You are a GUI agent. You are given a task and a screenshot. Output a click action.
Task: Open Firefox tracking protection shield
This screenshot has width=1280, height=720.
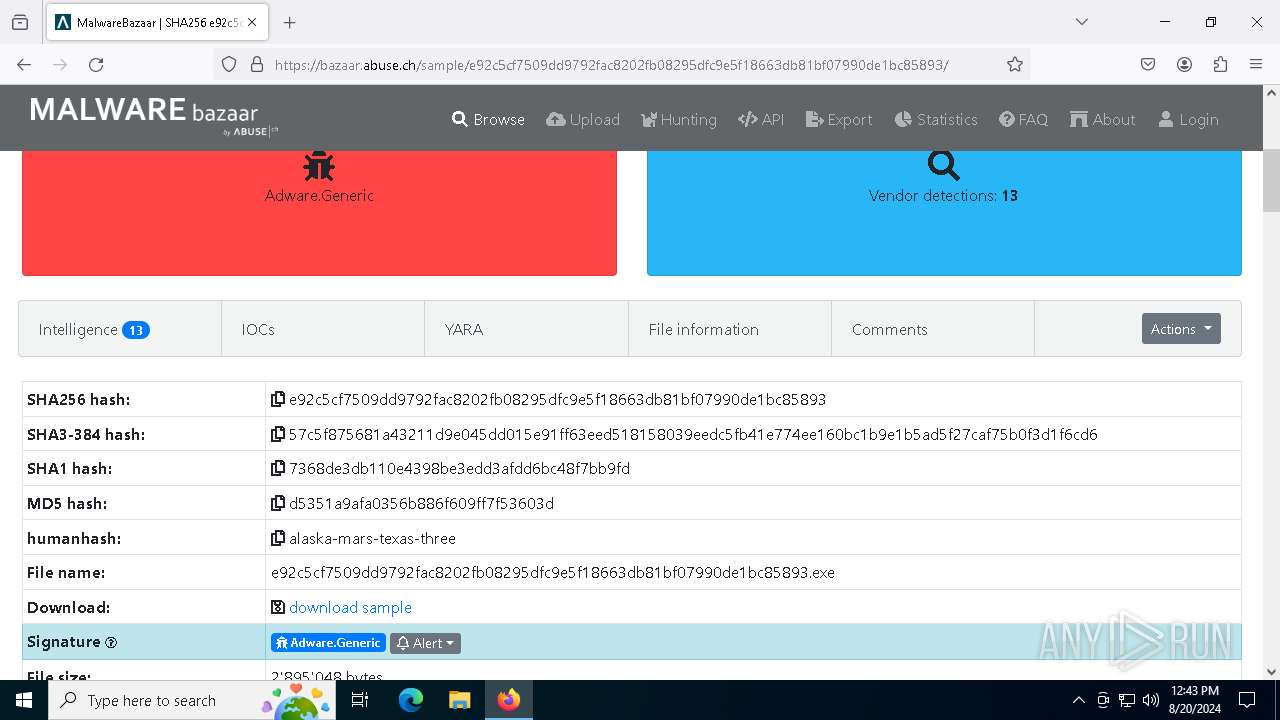click(x=229, y=64)
